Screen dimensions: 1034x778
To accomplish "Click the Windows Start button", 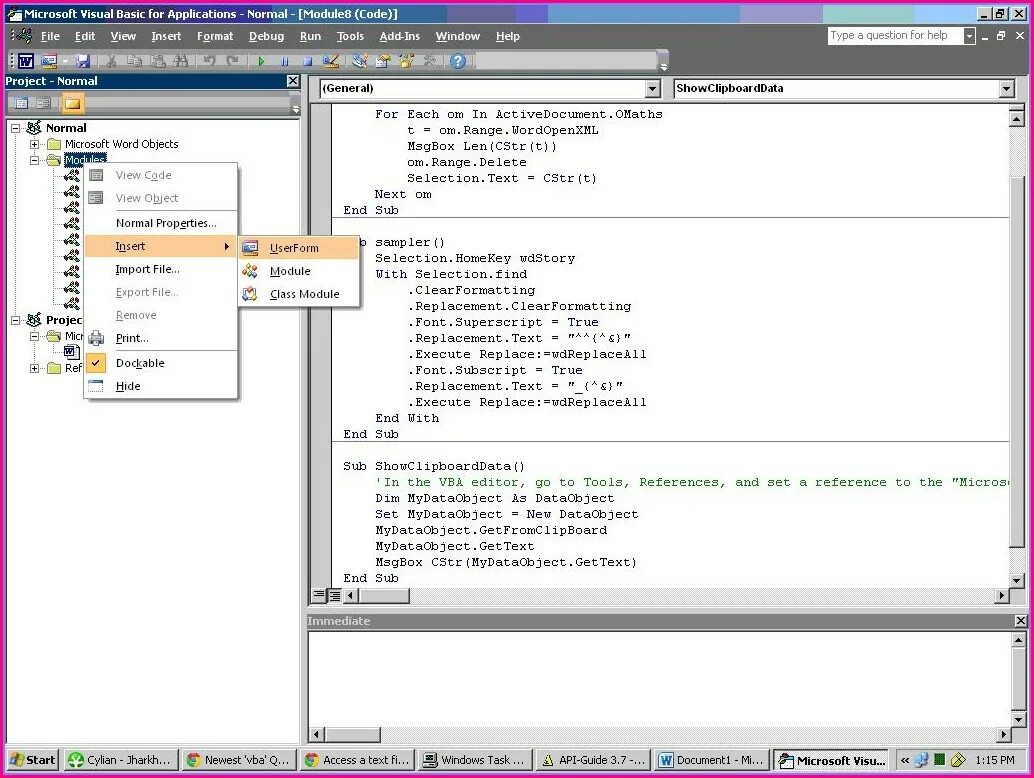I will [33, 760].
